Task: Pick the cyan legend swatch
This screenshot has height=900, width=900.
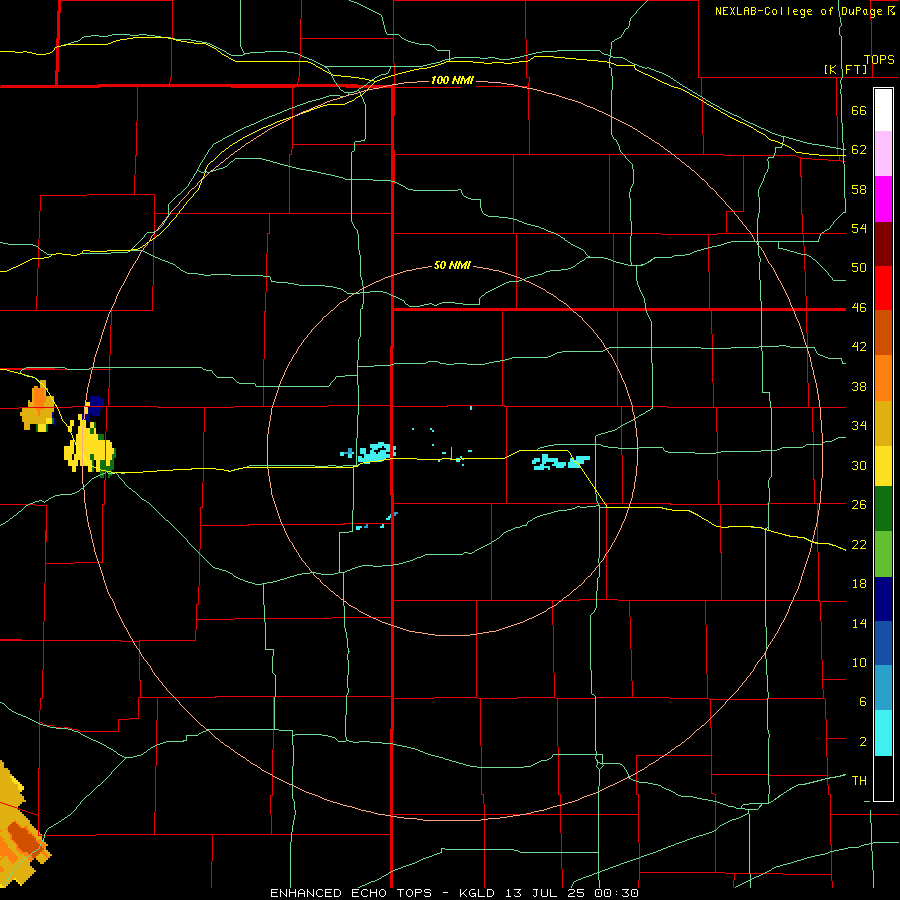Action: (883, 733)
